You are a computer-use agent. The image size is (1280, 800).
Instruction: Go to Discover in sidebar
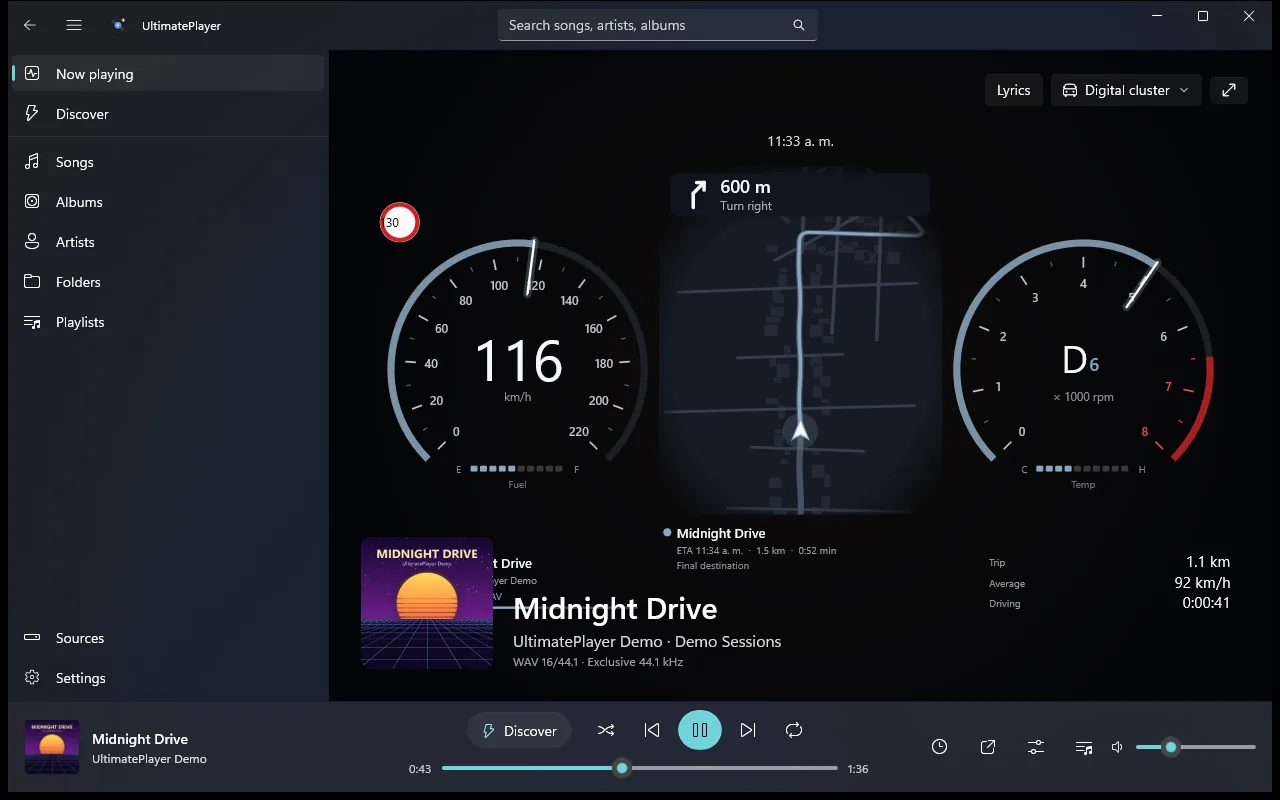pos(168,114)
